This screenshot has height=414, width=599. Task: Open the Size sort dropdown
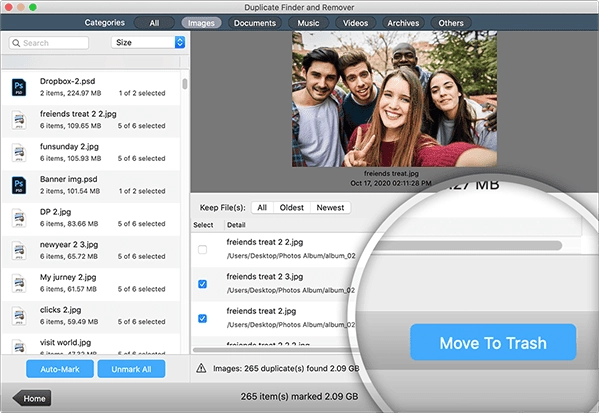click(x=148, y=42)
